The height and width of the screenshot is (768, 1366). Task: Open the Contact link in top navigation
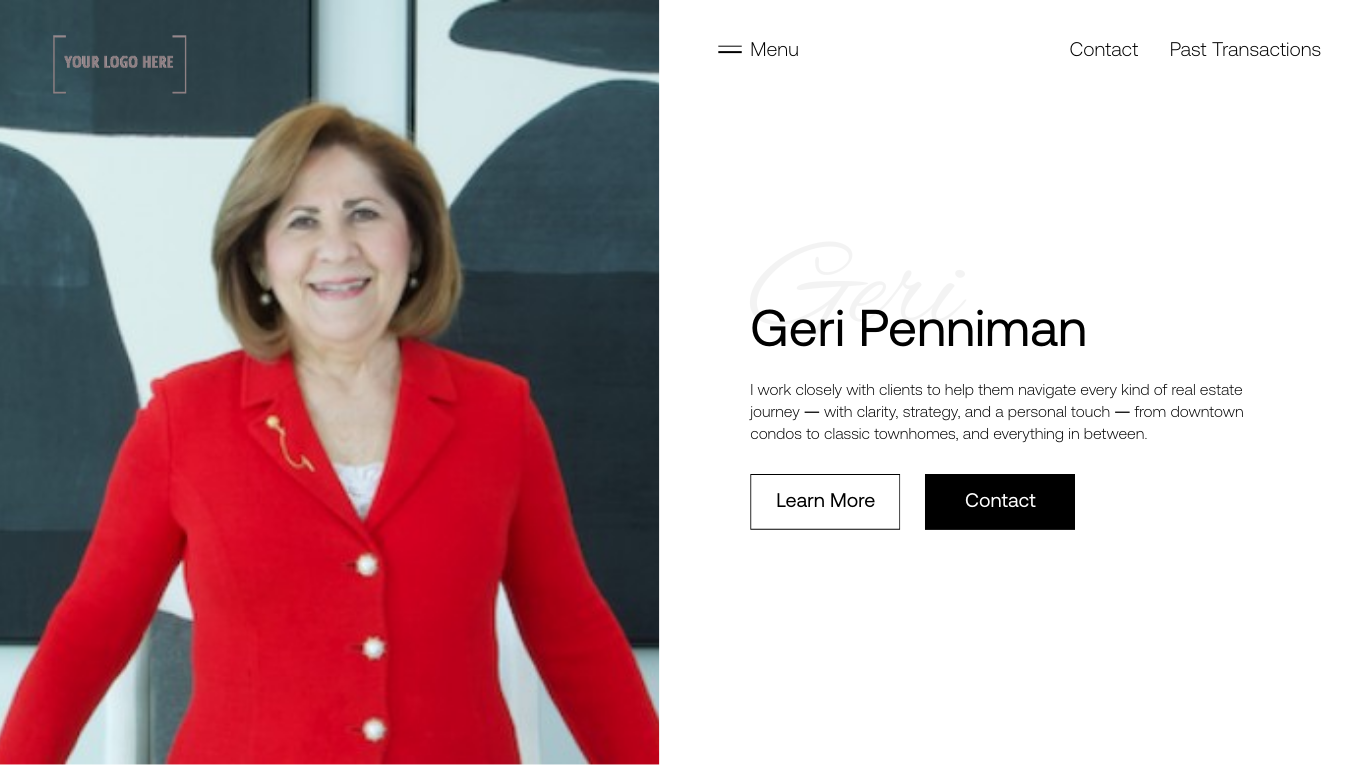click(x=1103, y=49)
